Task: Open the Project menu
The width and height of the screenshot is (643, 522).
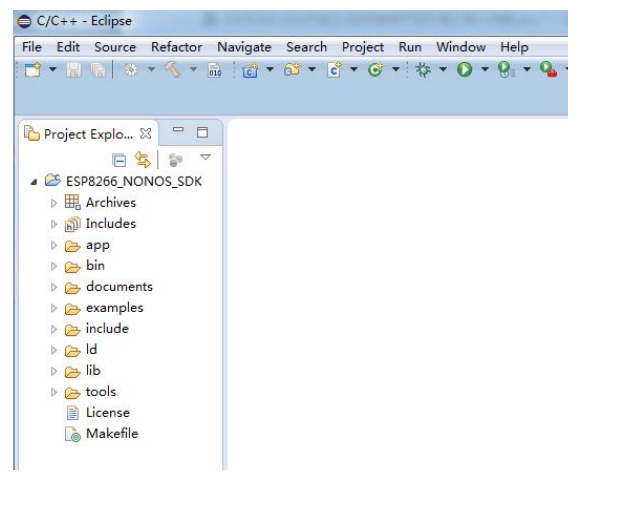Action: coord(363,48)
